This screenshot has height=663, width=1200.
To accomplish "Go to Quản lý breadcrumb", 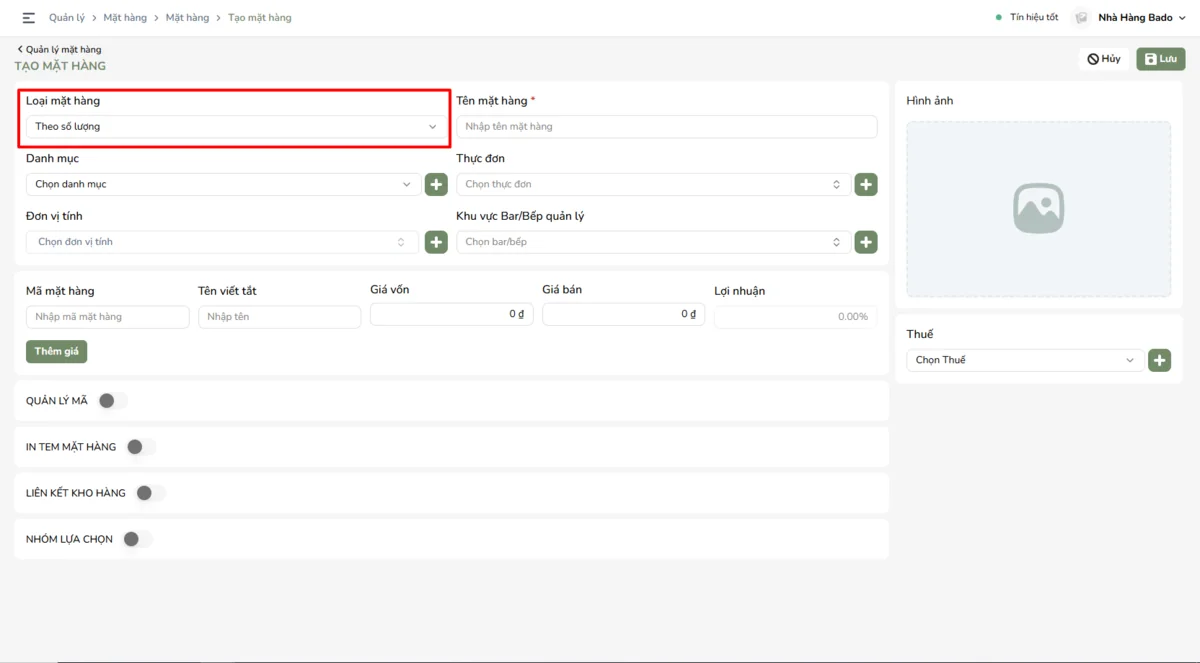I will tap(67, 18).
